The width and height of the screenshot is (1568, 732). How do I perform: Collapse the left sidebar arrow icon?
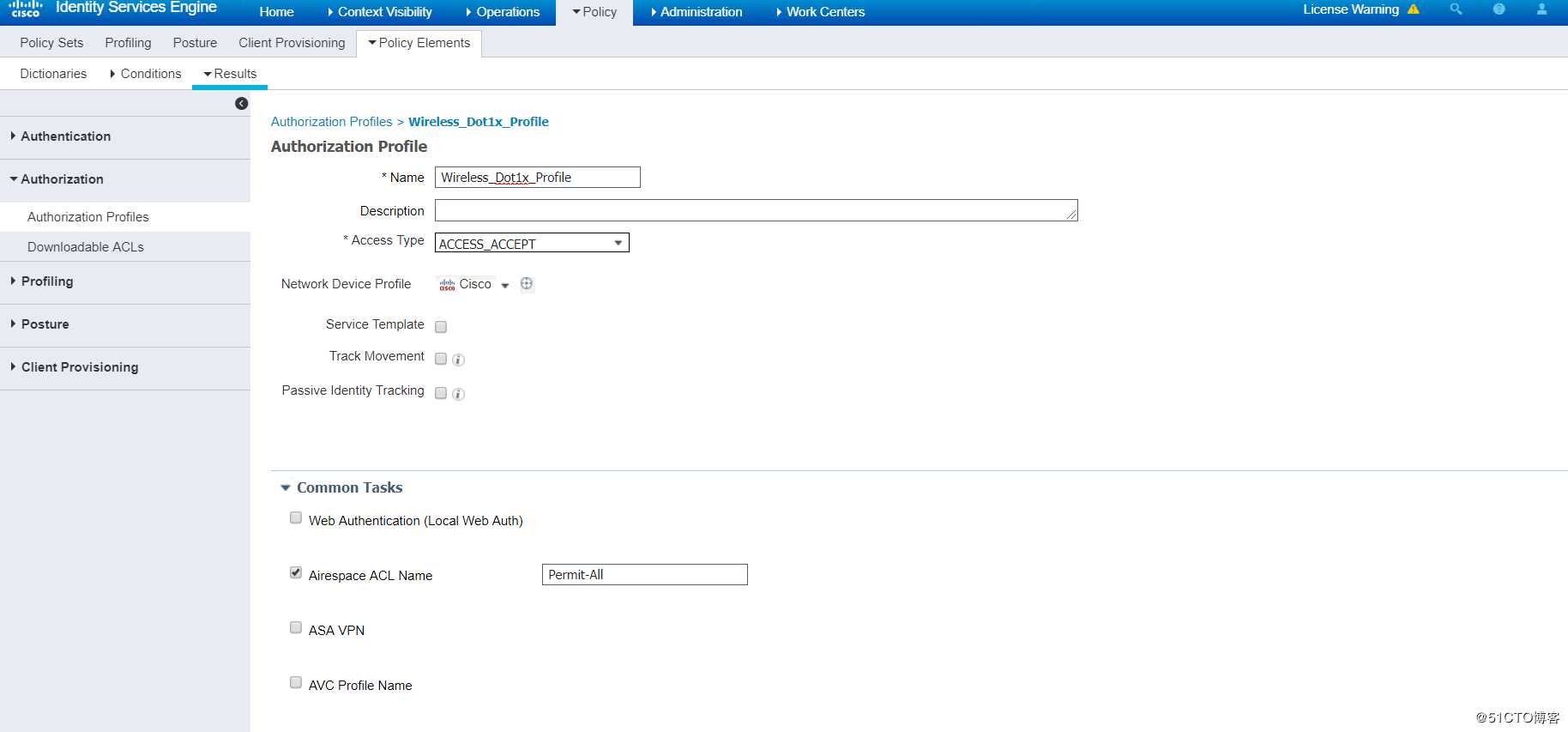pyautogui.click(x=242, y=103)
